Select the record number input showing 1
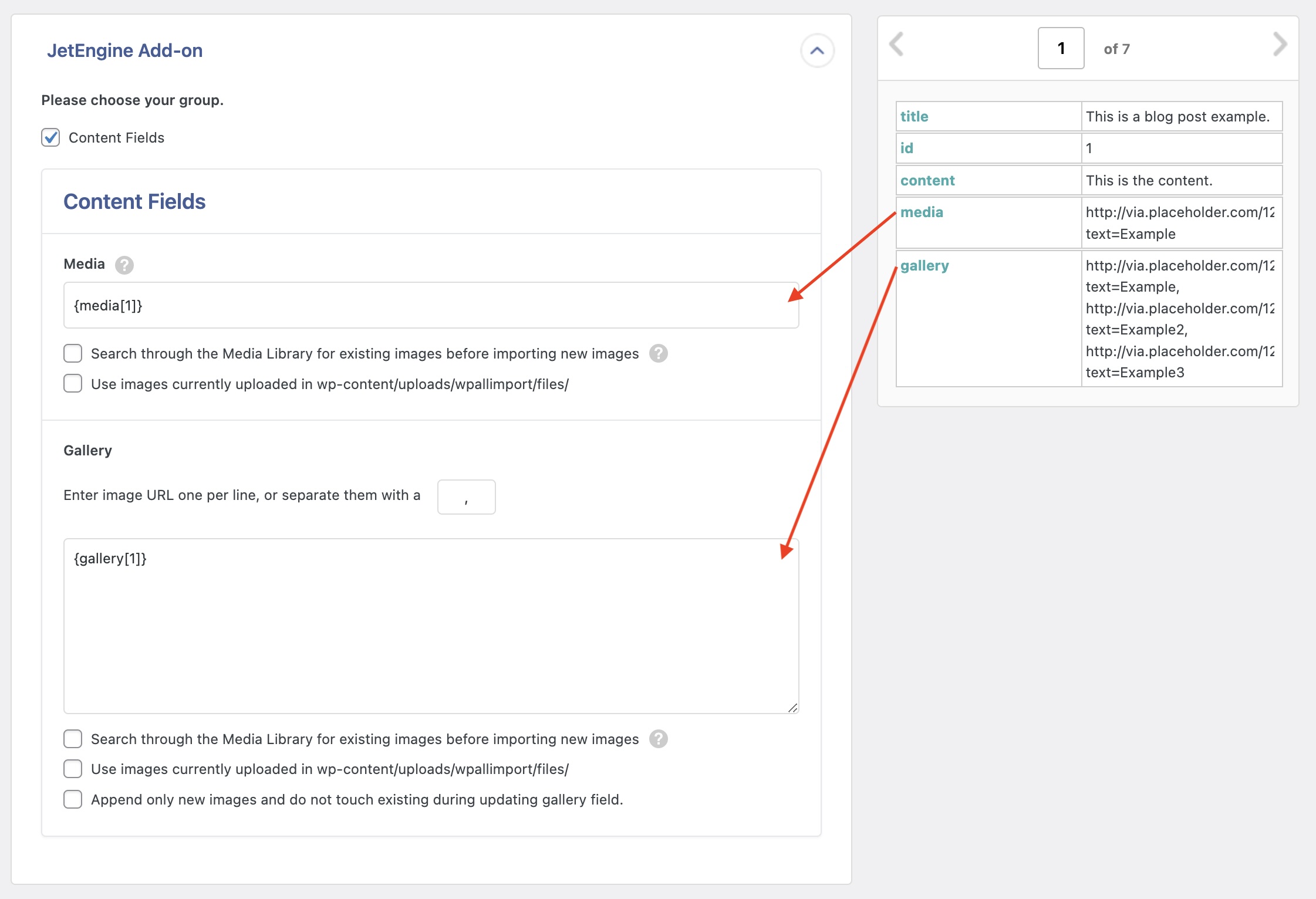Viewport: 1316px width, 899px height. coord(1060,48)
